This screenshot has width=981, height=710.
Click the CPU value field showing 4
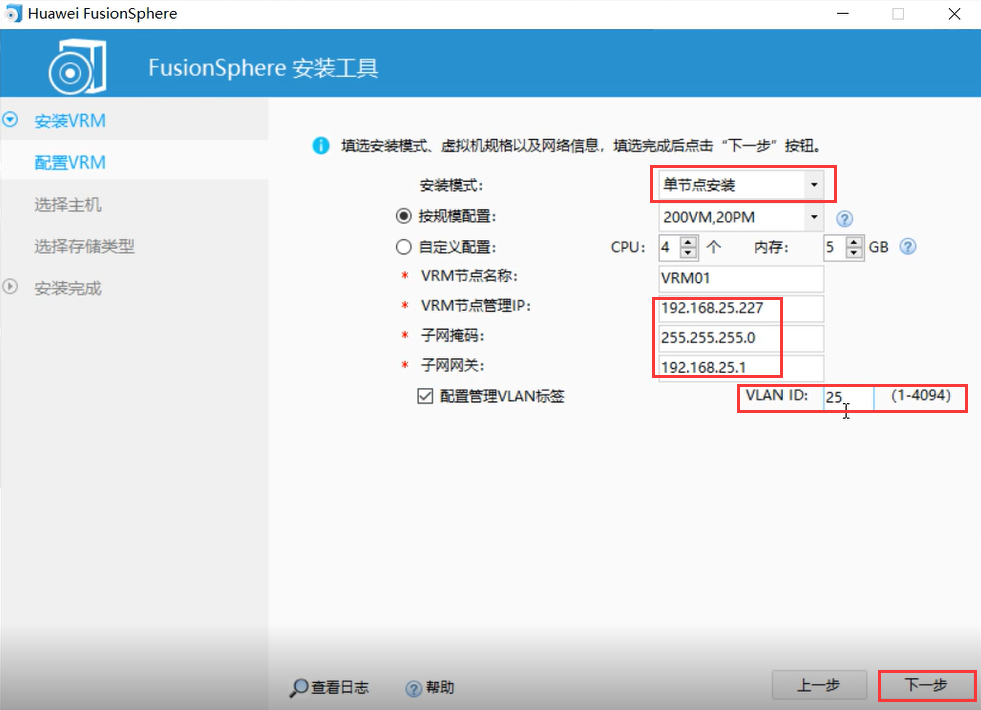670,247
